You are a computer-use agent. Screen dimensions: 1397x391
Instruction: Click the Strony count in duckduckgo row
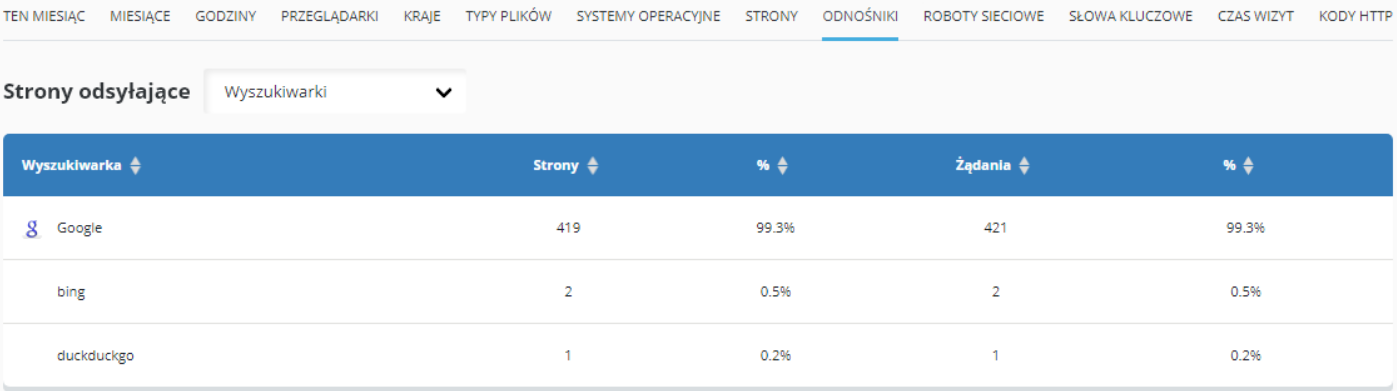(x=568, y=355)
